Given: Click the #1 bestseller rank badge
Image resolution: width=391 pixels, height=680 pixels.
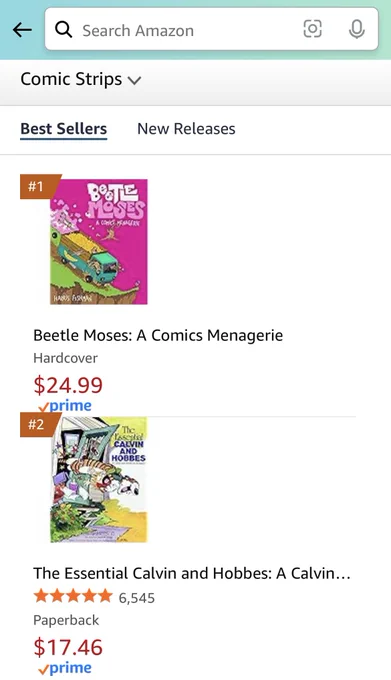Looking at the screenshot, I should click(x=39, y=186).
